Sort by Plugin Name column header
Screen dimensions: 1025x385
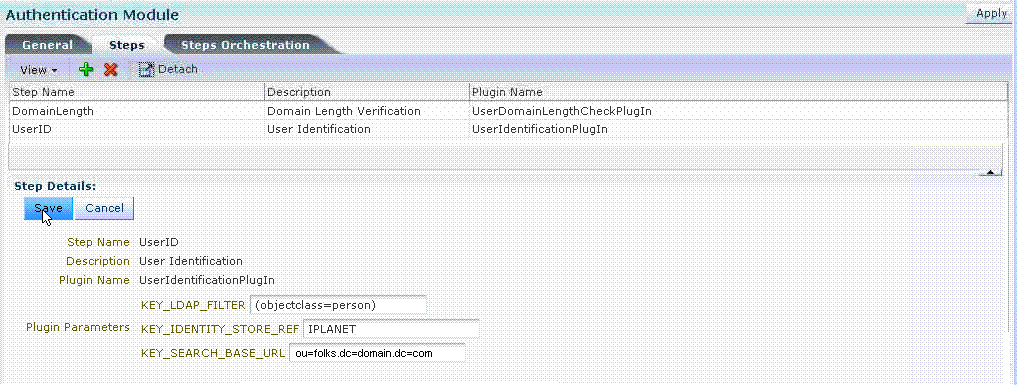[x=739, y=92]
